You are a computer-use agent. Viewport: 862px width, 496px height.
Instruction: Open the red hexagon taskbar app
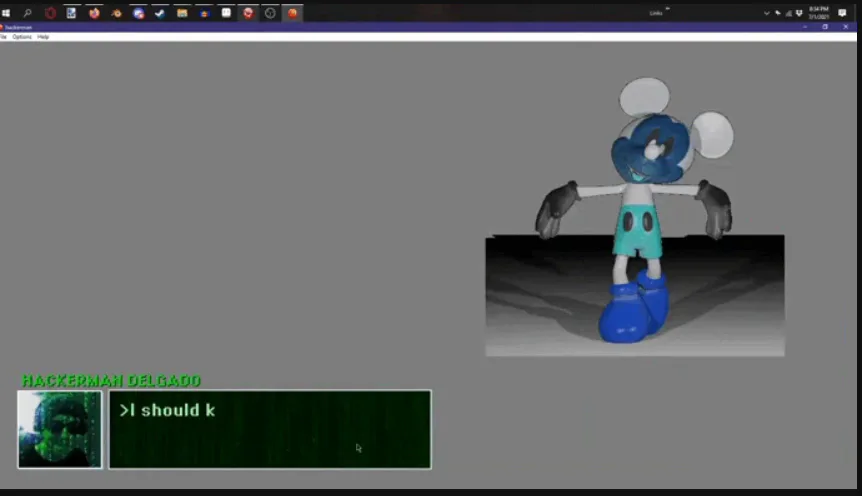(x=50, y=13)
